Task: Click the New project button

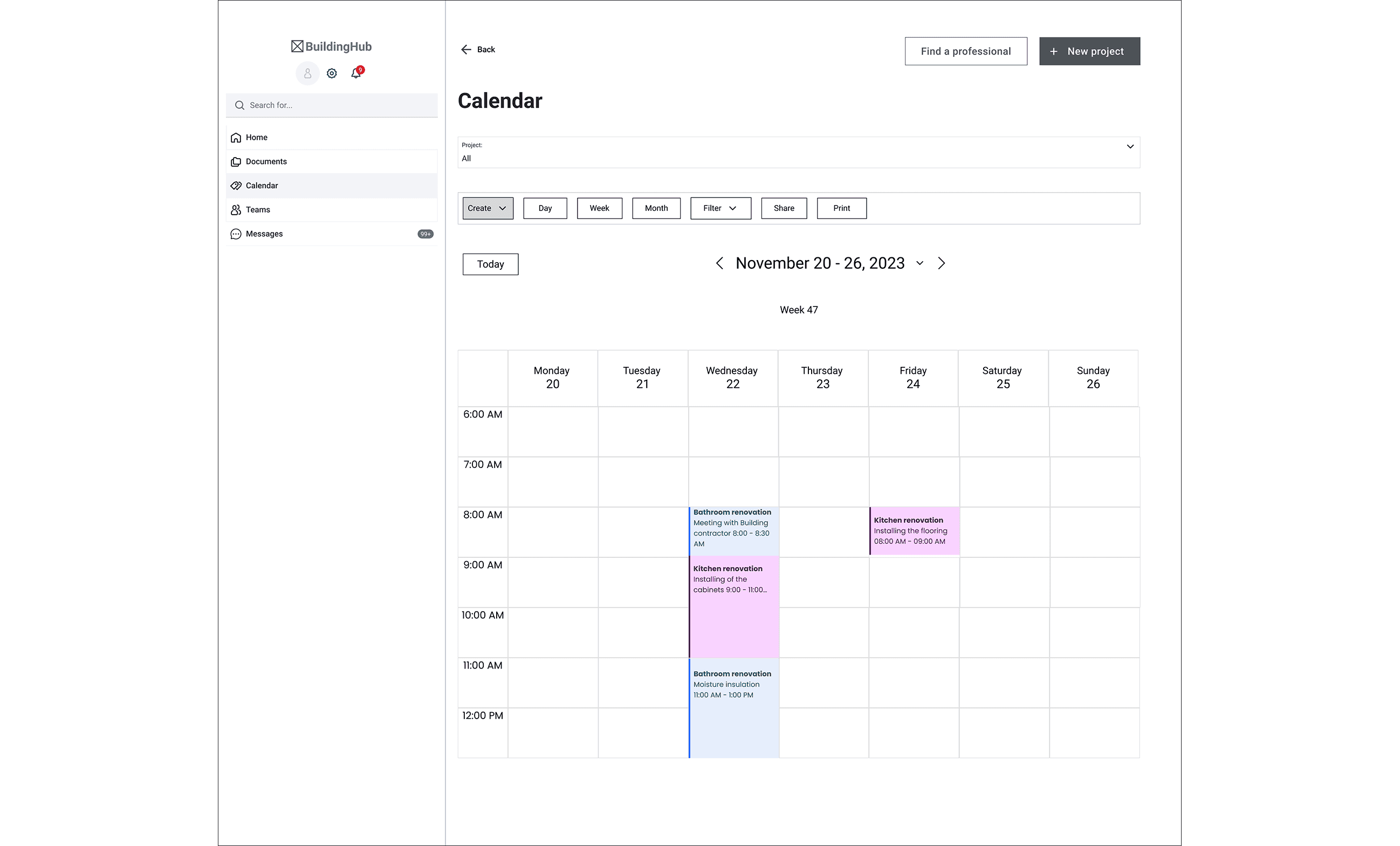Action: [1090, 51]
